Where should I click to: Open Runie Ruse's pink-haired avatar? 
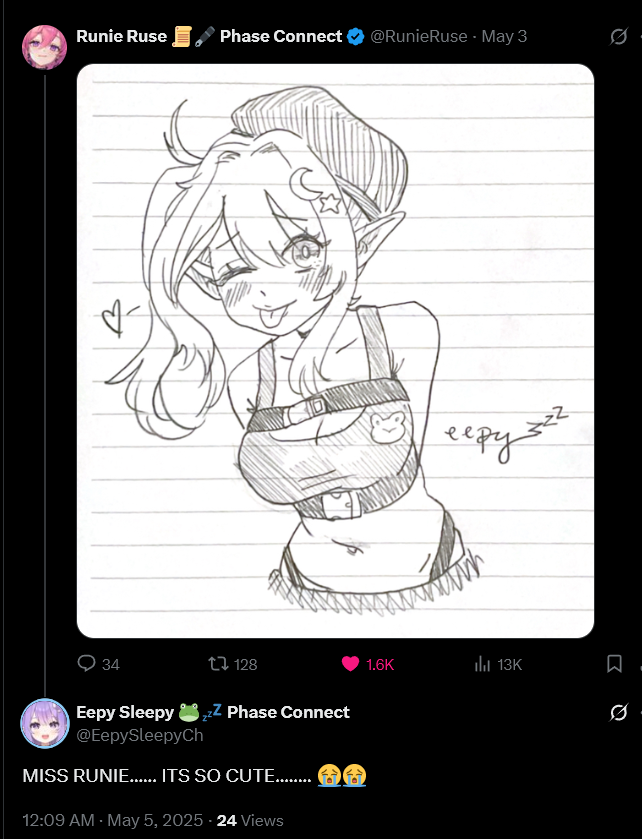pyautogui.click(x=44, y=47)
